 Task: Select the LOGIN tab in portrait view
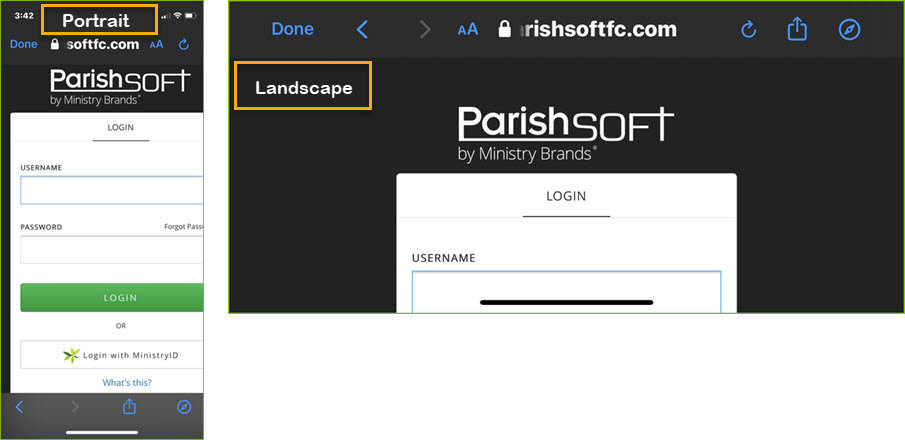(x=121, y=128)
